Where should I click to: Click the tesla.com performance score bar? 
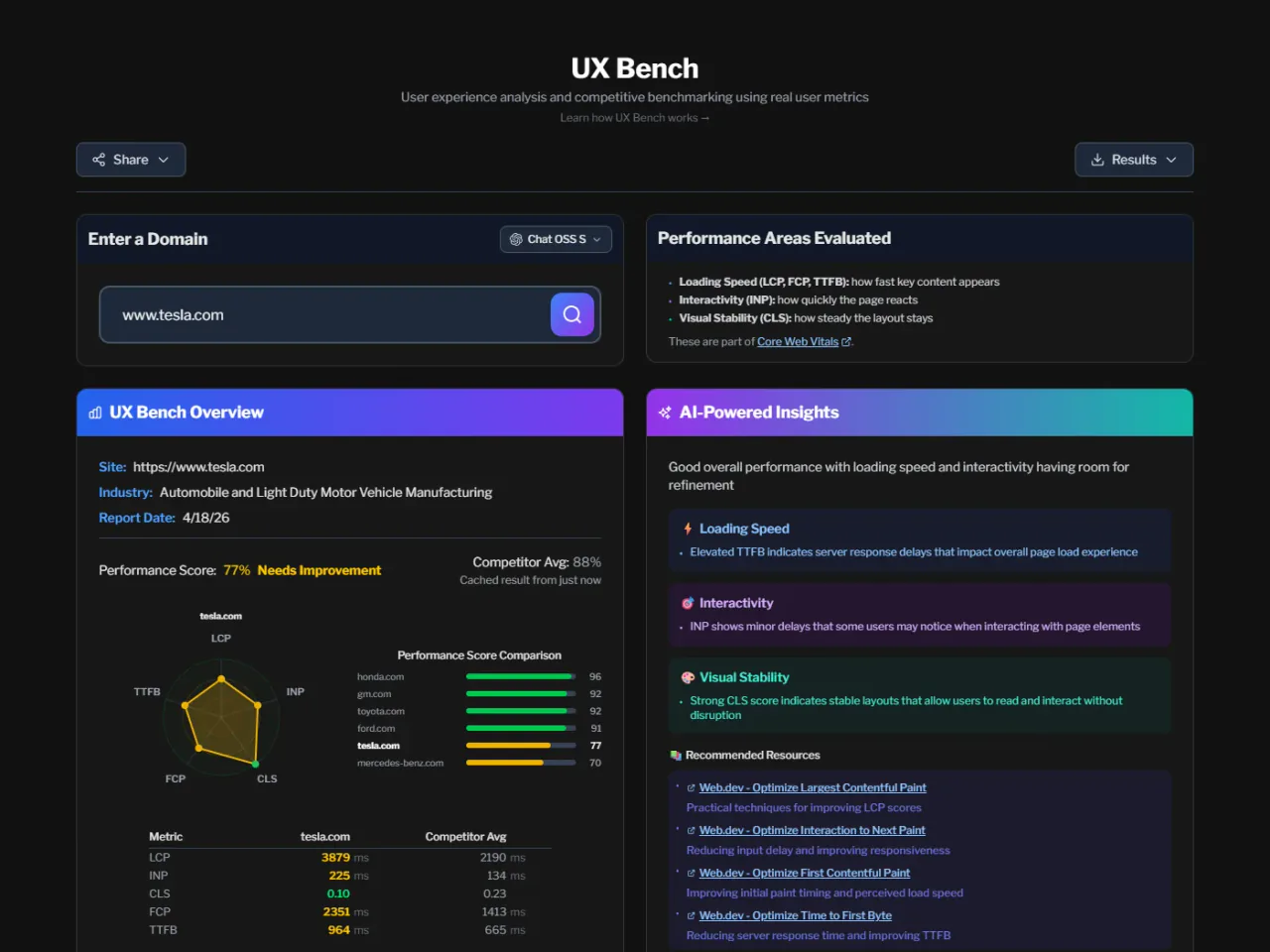(520, 745)
